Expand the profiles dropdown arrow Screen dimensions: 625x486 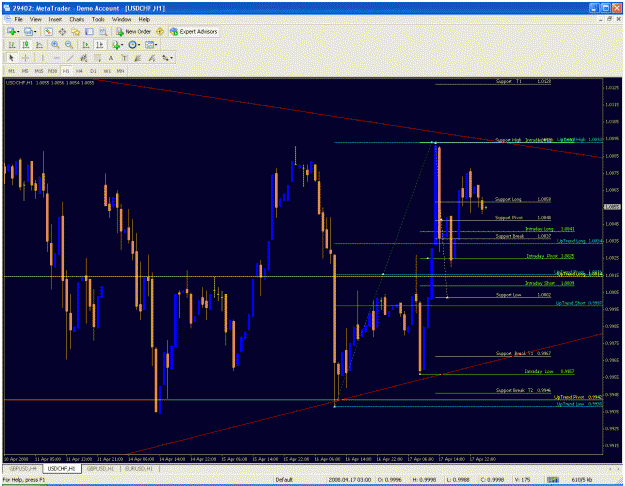click(x=35, y=31)
